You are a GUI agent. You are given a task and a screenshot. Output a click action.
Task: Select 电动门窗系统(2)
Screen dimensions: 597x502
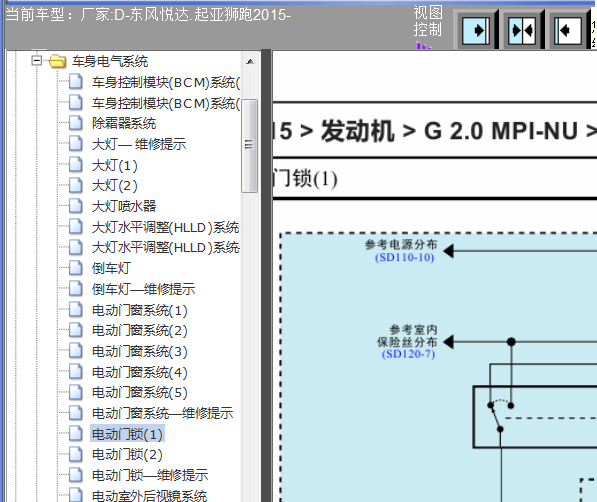[x=139, y=331]
